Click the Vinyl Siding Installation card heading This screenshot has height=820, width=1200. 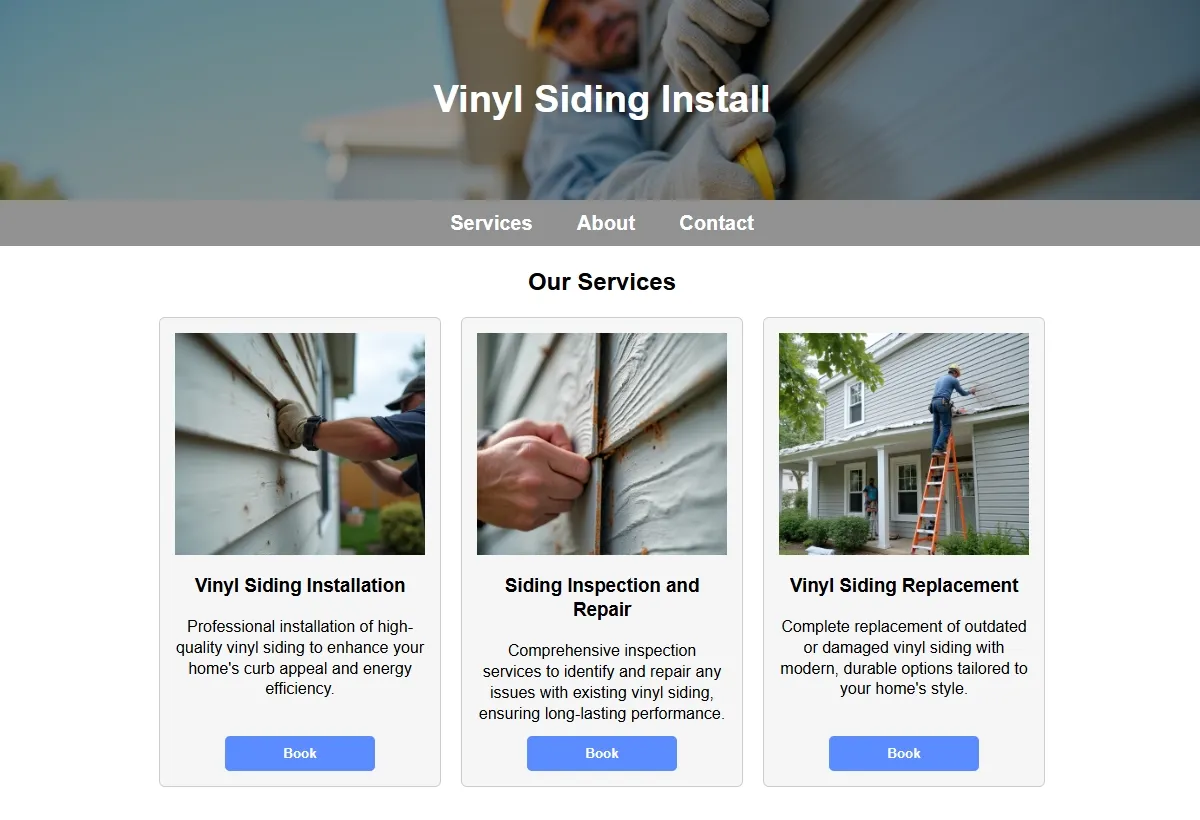[x=300, y=586]
